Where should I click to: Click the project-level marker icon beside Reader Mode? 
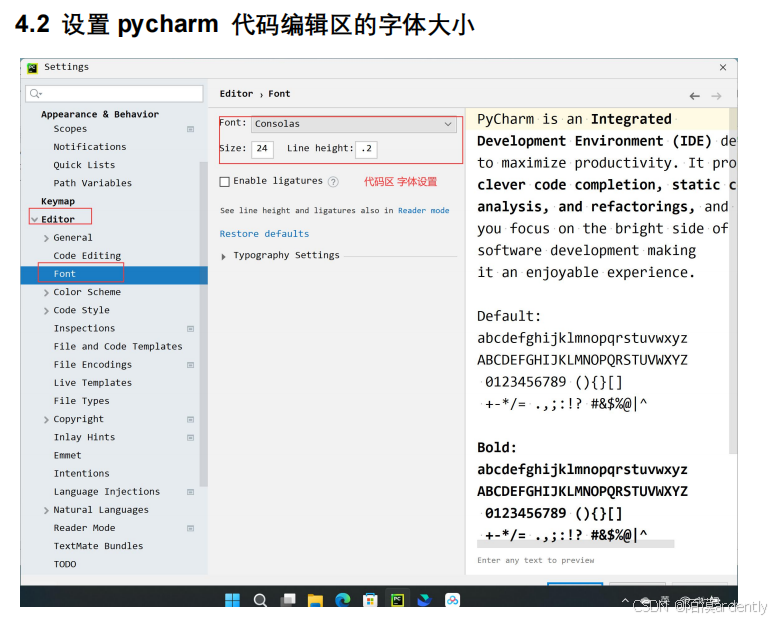point(190,528)
